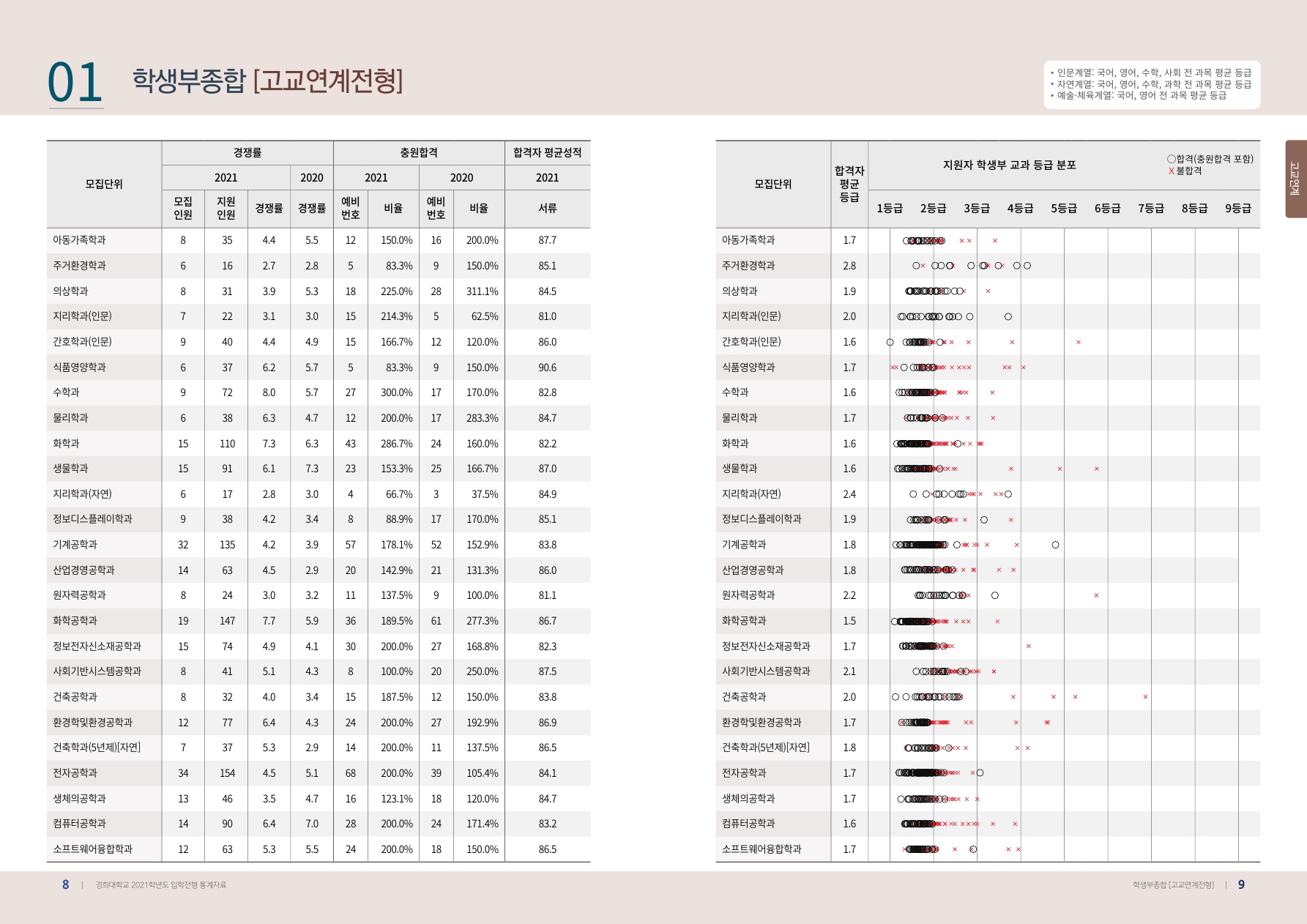Image resolution: width=1307 pixels, height=924 pixels.
Task: Click 경희대학교 2021학년도 입학전형 통계자료 footer
Action: 160,885
